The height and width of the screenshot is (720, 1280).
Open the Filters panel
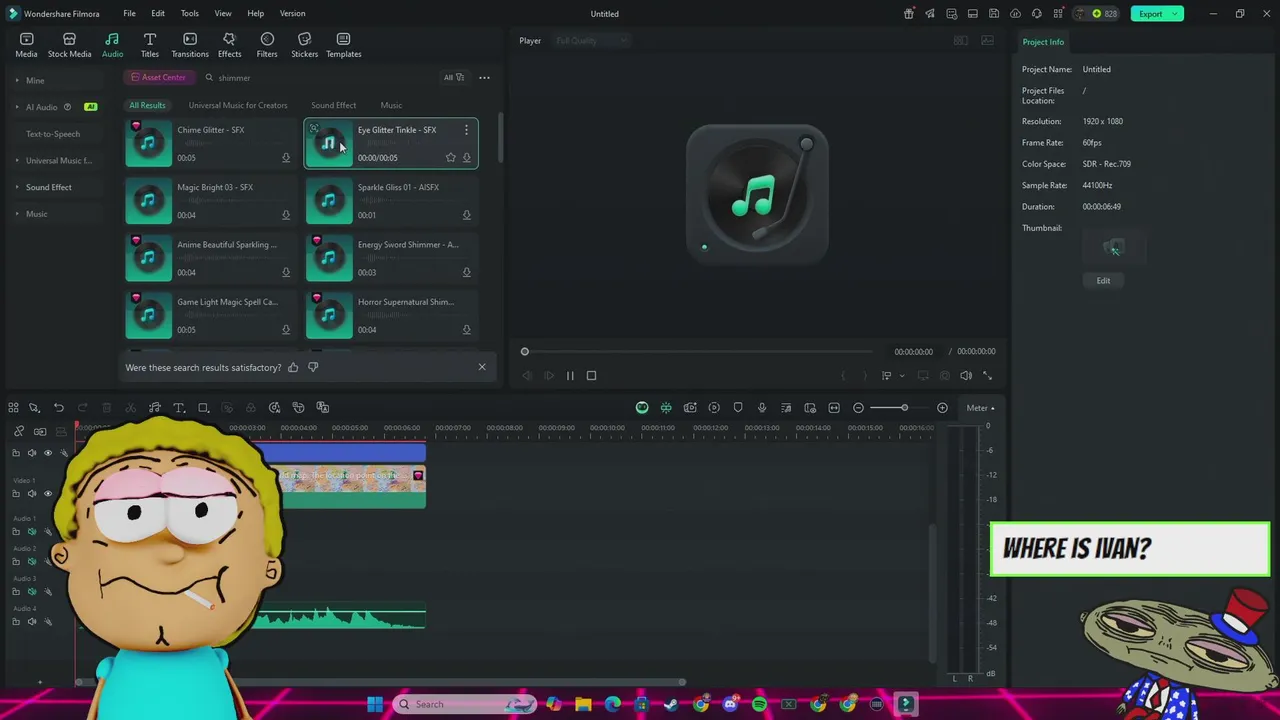(x=267, y=45)
